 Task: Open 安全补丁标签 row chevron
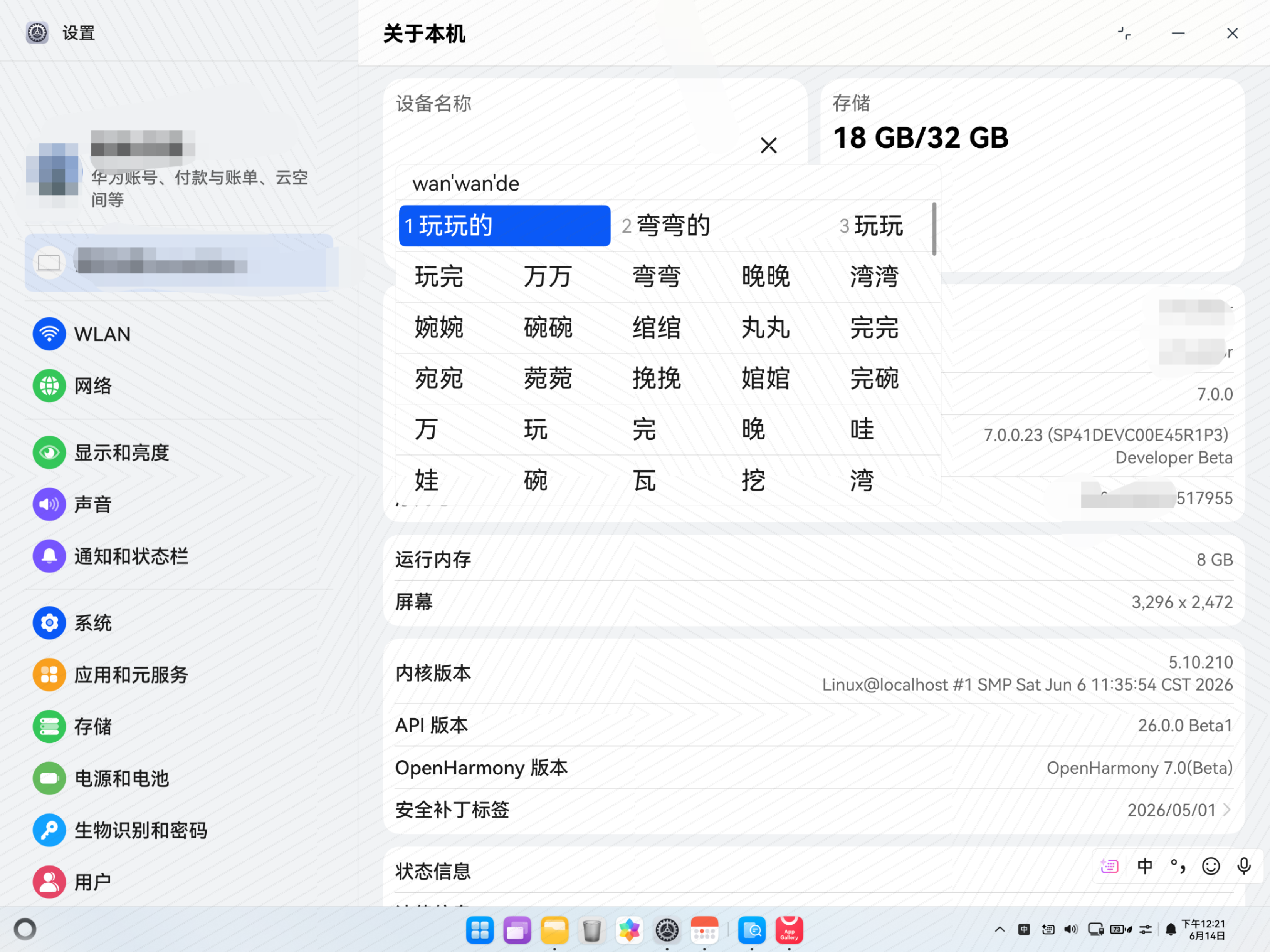click(x=1227, y=810)
